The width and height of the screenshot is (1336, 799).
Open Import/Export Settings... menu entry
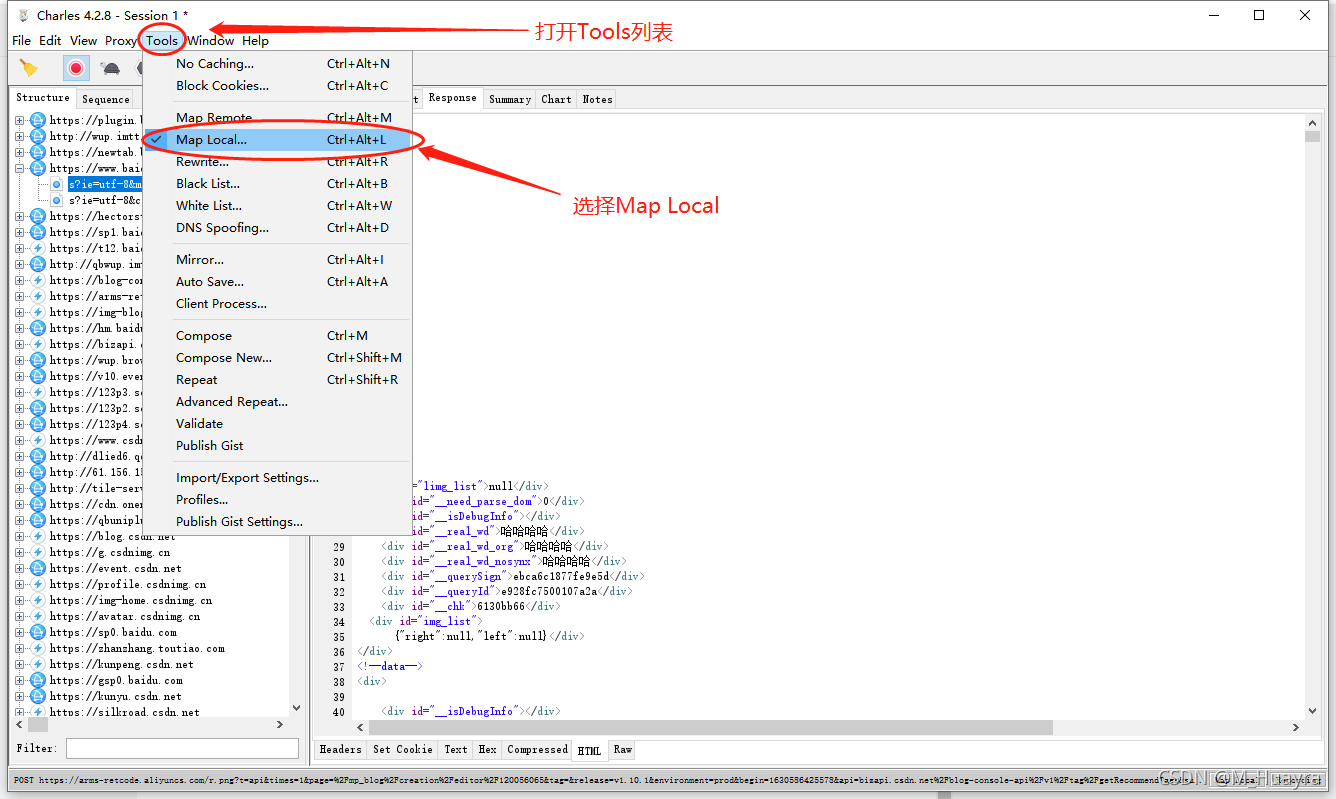tap(277, 478)
